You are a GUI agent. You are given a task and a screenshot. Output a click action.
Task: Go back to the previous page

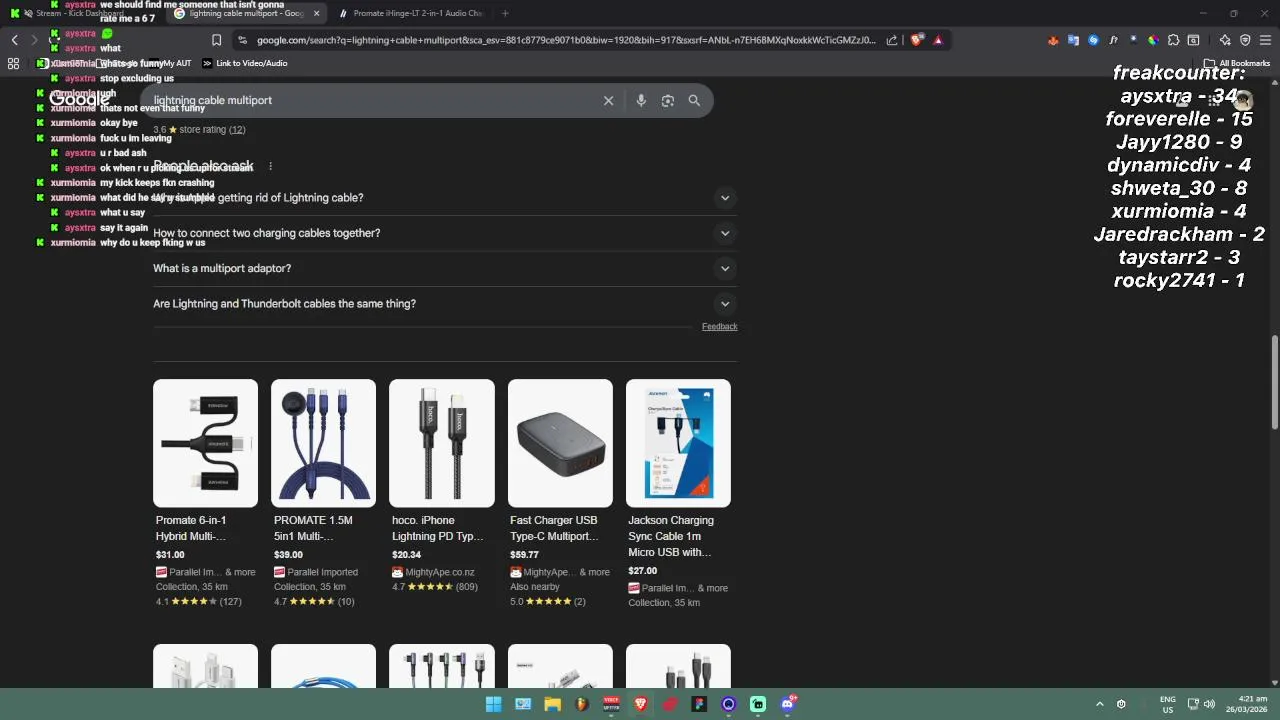(x=14, y=40)
